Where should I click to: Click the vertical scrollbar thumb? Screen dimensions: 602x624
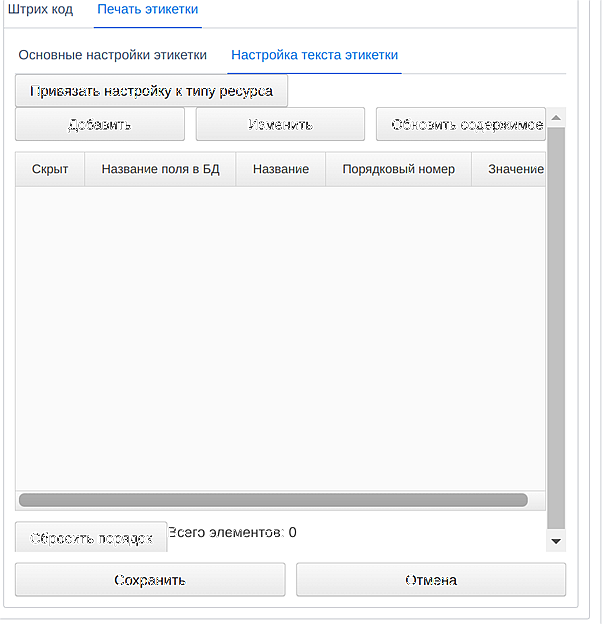556,328
